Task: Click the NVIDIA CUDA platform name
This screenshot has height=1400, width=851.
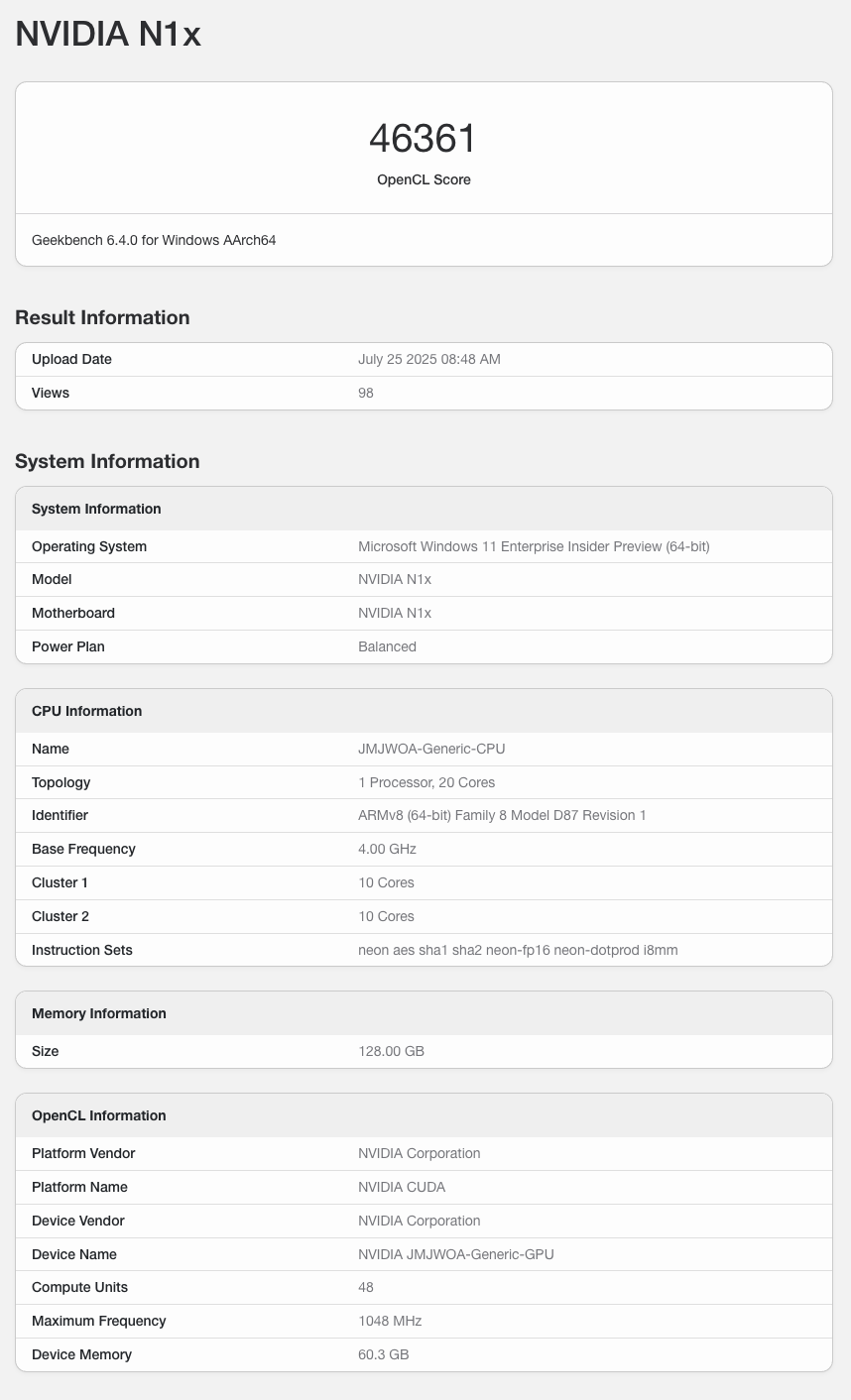Action: [x=402, y=1187]
